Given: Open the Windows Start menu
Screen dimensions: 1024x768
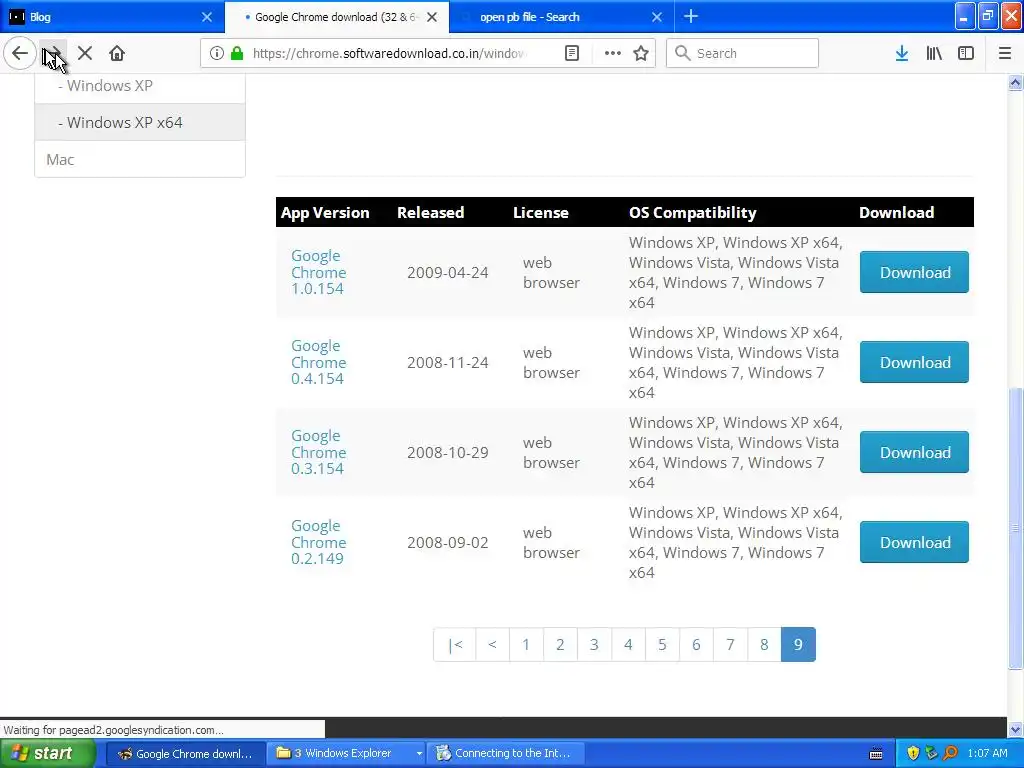Looking at the screenshot, I should tap(47, 753).
